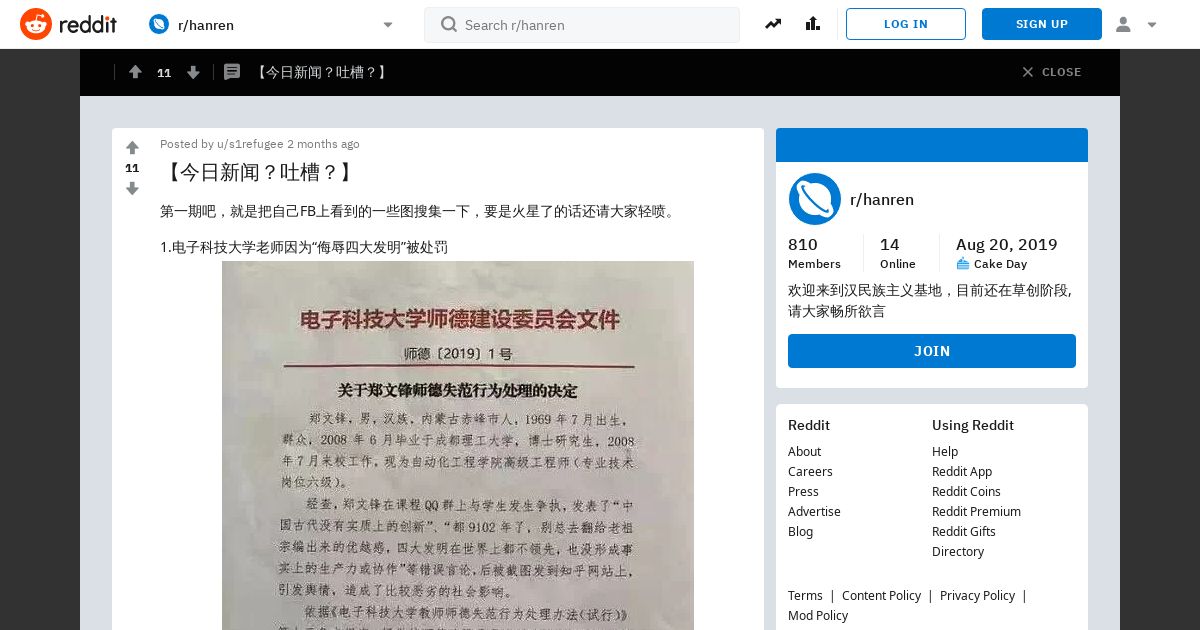Open the r/hanren sidebar name link
The image size is (1200, 630).
pyautogui.click(x=882, y=199)
